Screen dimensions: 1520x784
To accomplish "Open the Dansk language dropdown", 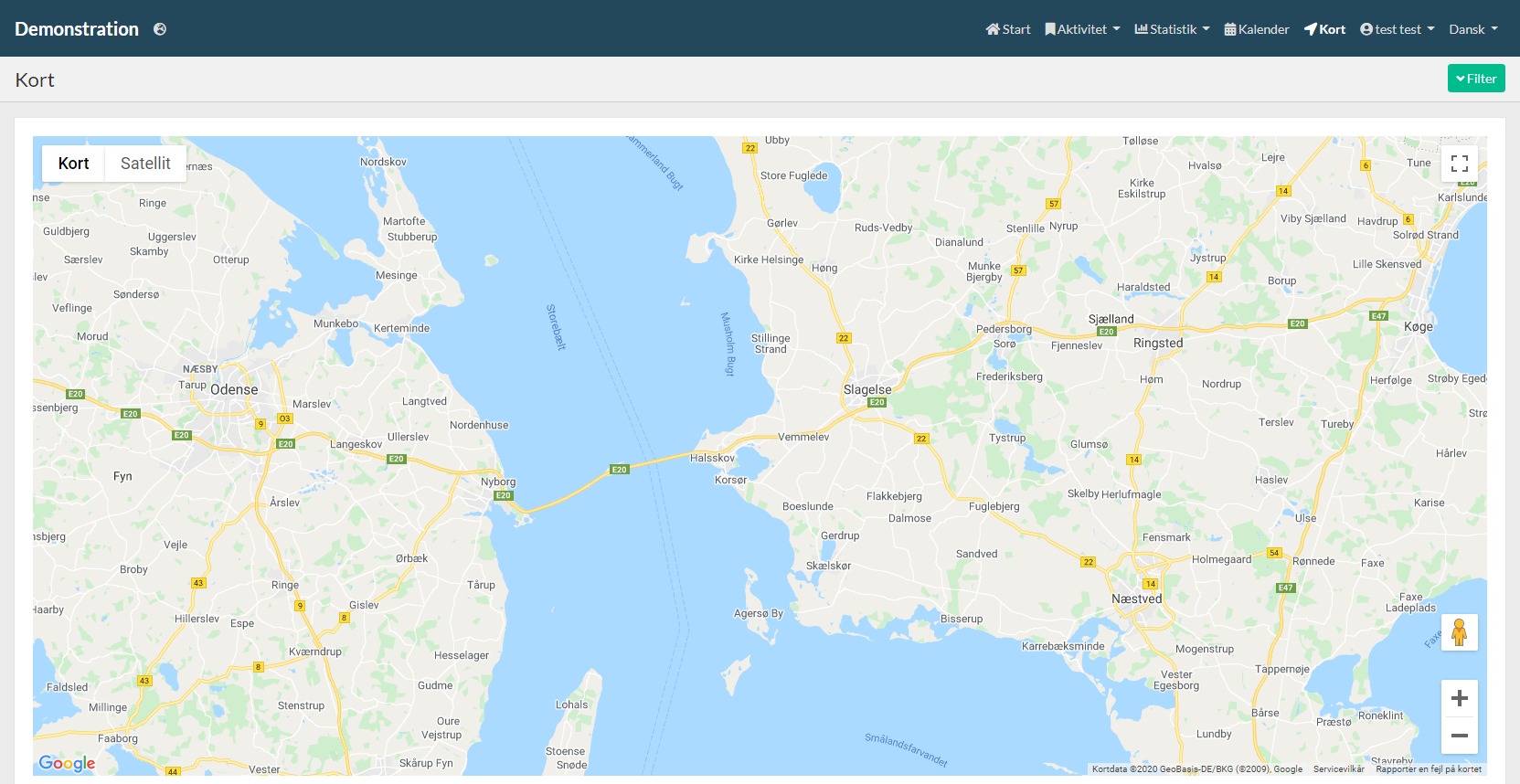I will point(1472,29).
